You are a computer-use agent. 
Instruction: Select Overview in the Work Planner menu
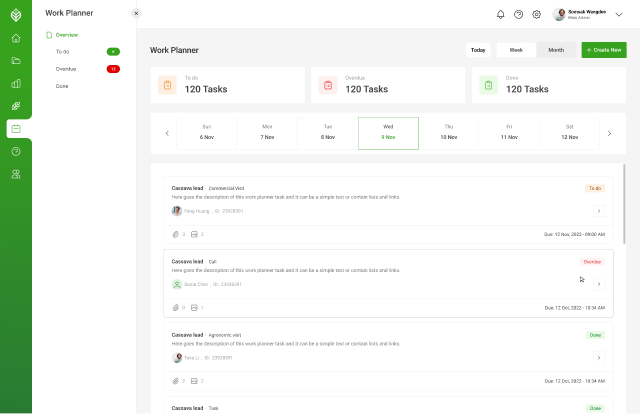pos(67,35)
